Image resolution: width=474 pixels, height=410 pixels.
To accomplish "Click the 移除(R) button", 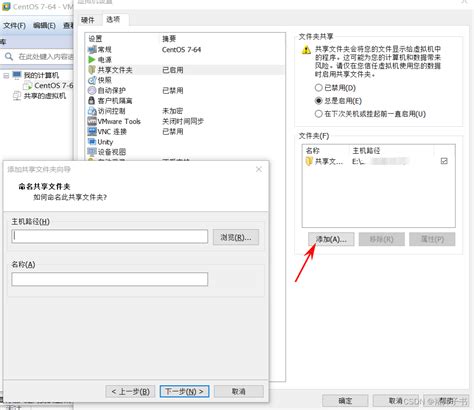I will click(382, 239).
